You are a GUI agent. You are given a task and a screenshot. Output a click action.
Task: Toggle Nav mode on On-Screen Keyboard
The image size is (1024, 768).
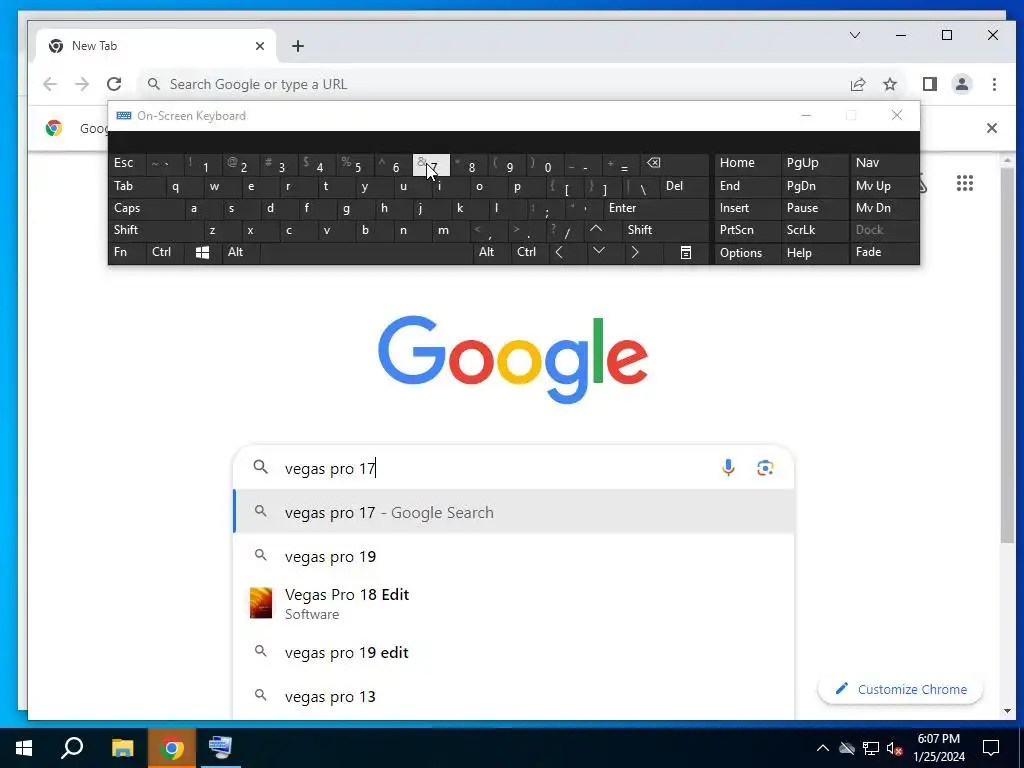point(884,163)
